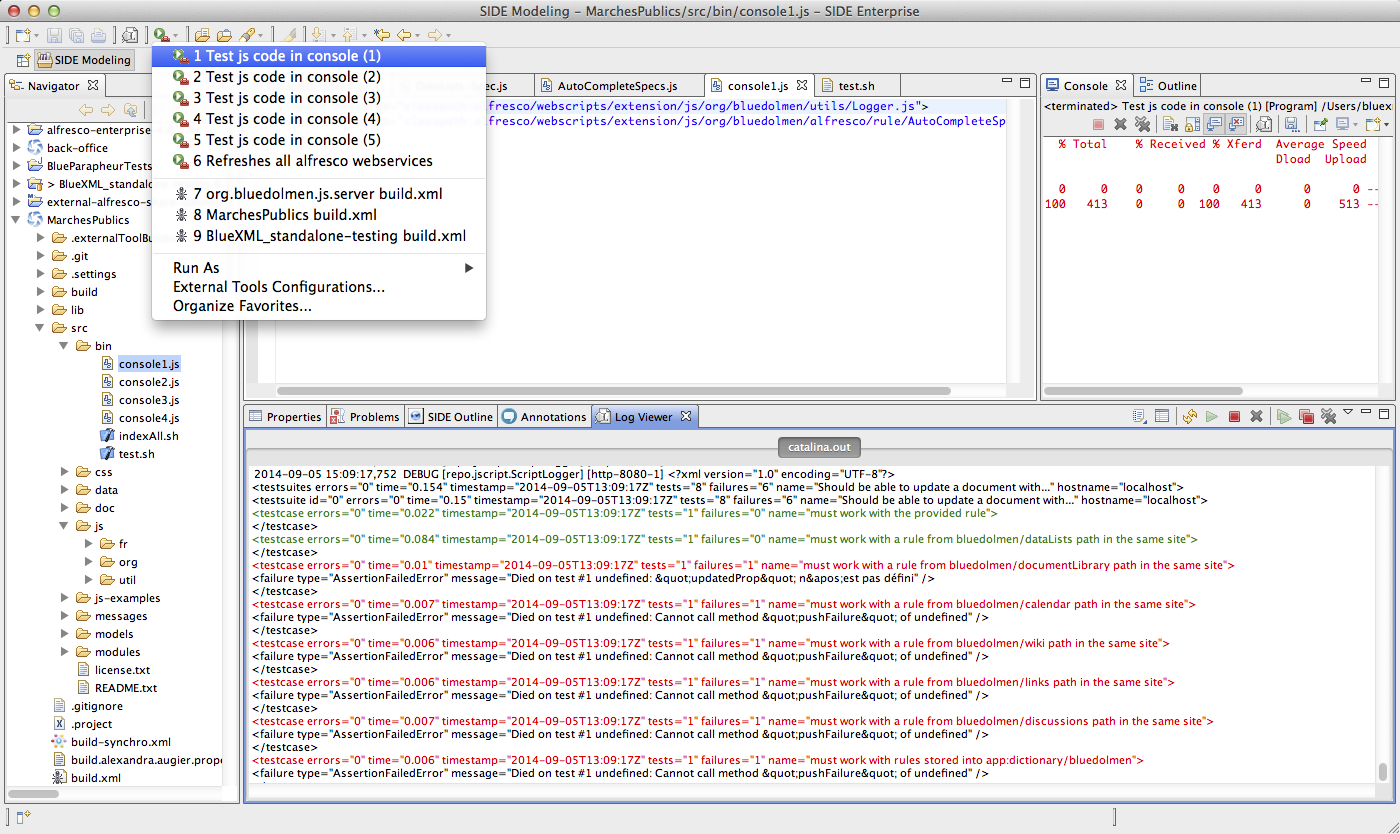Click the catalina.out log tab
Screen dimensions: 1400x834
pos(819,447)
